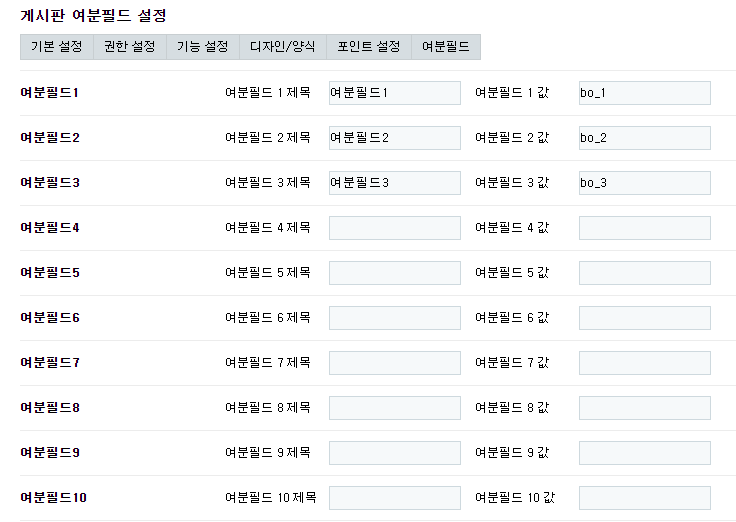Viewport: 736px width, 522px height.
Task: Click the 여분필드 2 제목 text box
Action: [394, 138]
